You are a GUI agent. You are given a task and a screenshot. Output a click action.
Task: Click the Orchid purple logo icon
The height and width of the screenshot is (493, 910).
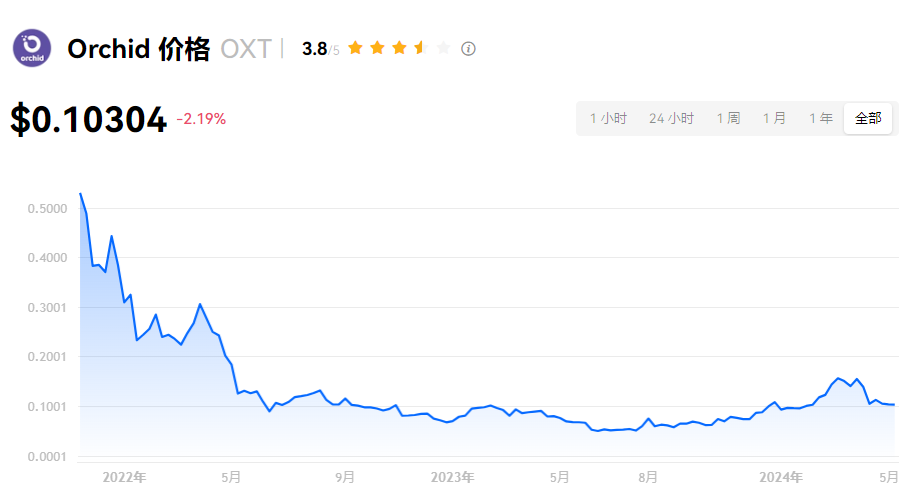coord(32,48)
